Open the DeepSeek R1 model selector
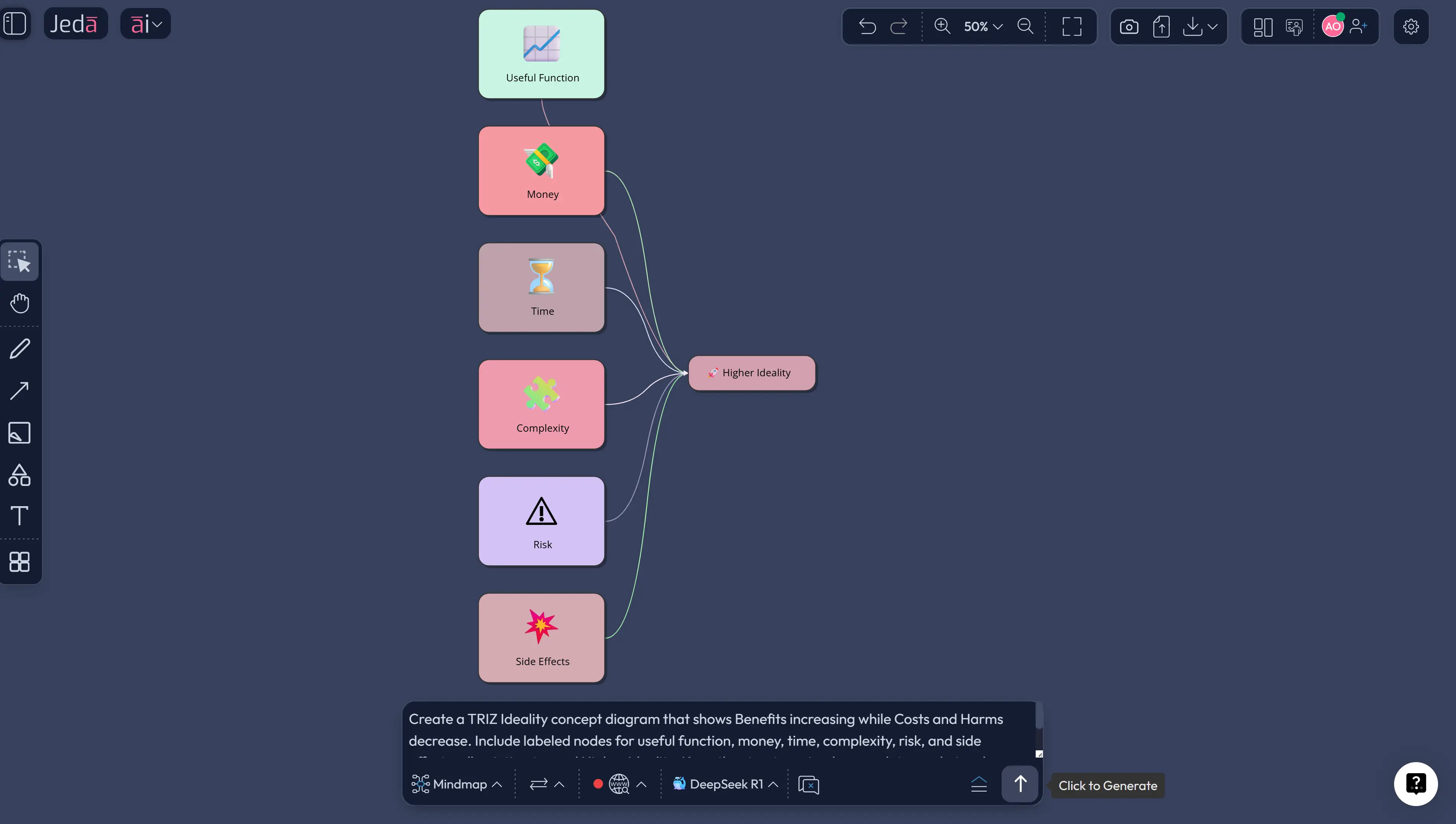The width and height of the screenshot is (1456, 824). tap(726, 784)
